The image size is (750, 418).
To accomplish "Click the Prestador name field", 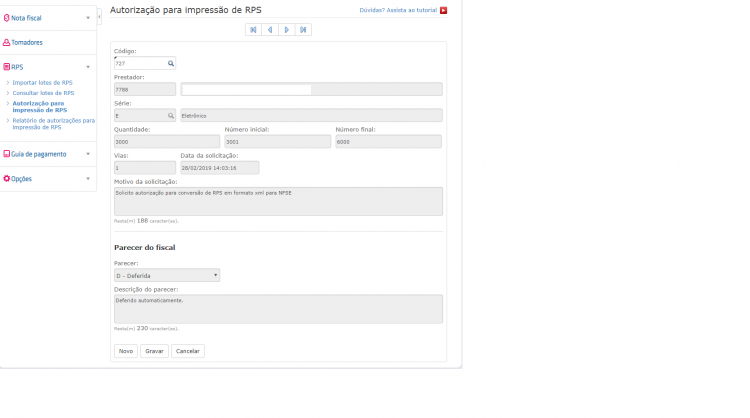I will [x=311, y=89].
